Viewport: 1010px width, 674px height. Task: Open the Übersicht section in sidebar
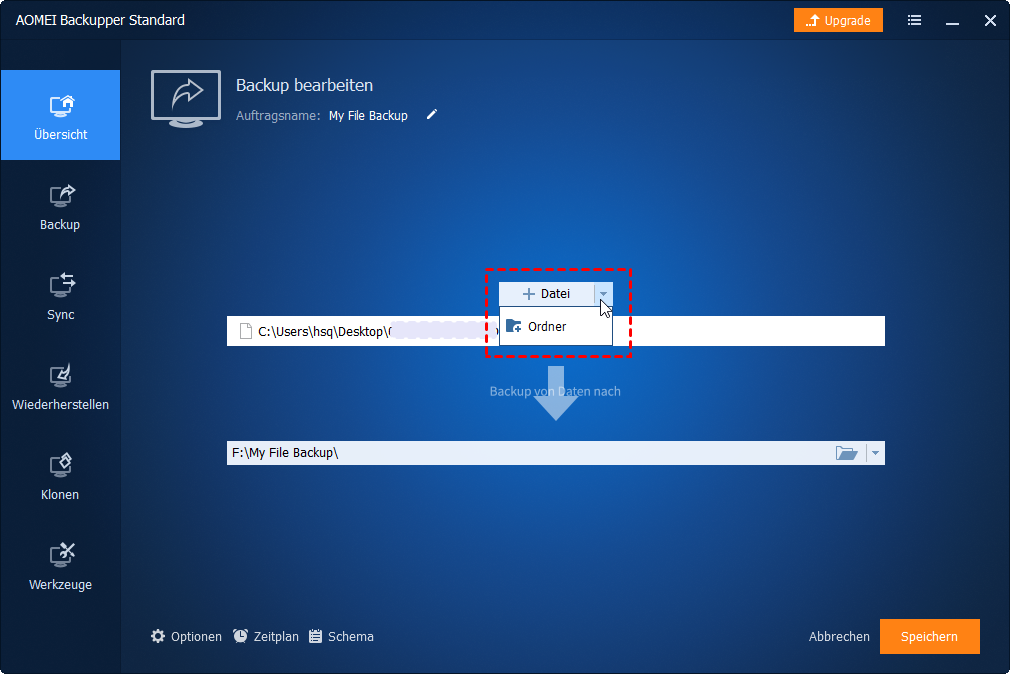[61, 115]
